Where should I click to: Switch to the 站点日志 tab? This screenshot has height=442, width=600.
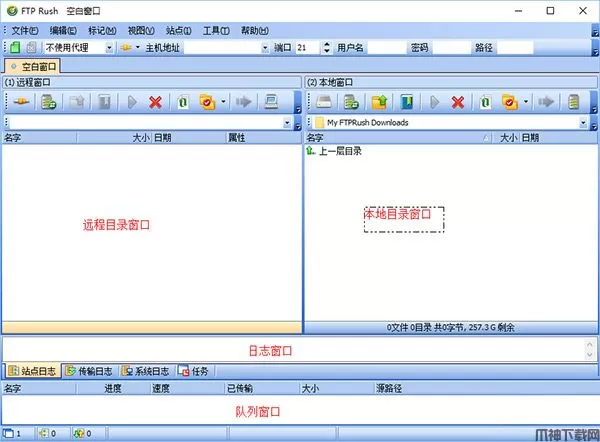[33, 371]
